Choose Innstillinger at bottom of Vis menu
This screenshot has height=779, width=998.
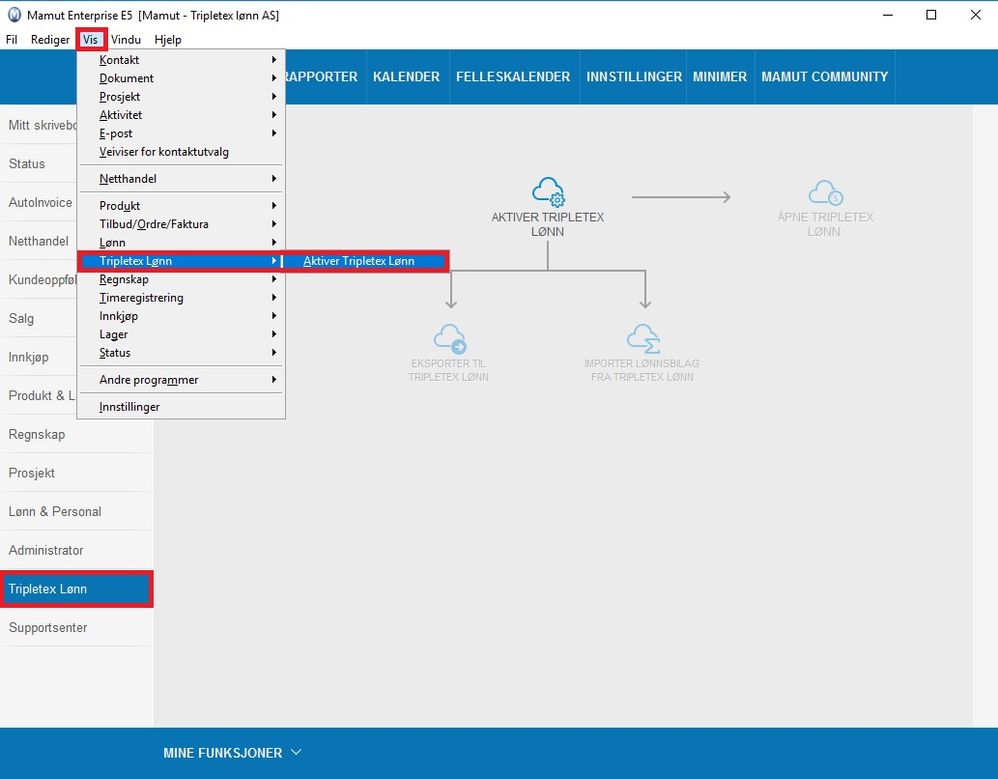181,407
